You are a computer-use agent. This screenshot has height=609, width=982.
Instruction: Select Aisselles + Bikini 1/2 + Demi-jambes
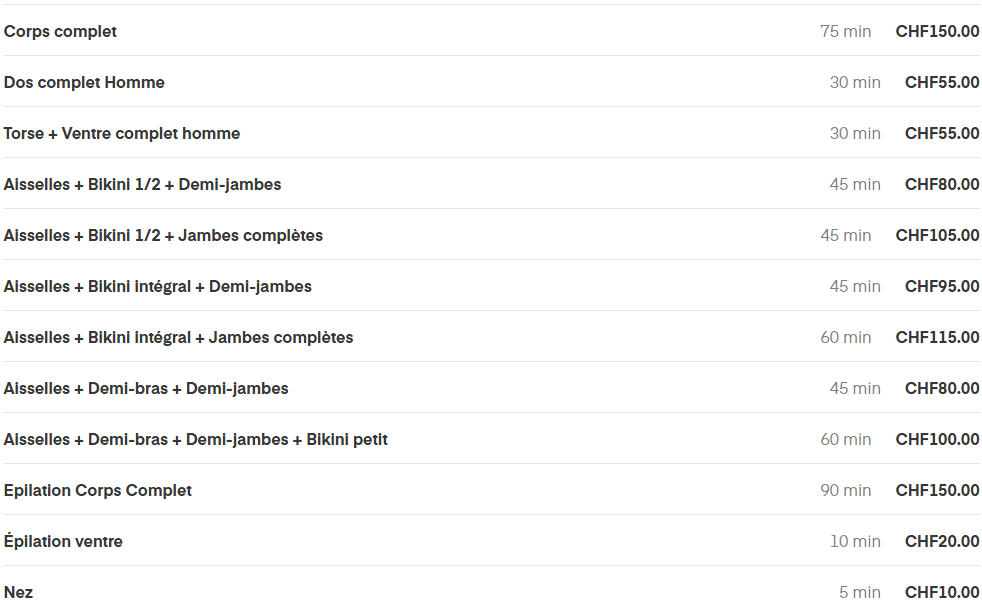click(x=142, y=184)
